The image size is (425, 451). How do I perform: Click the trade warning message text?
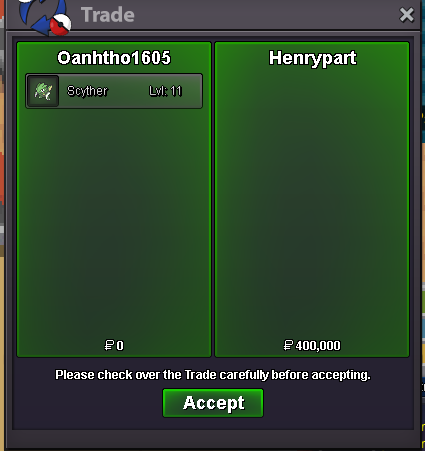(x=213, y=375)
